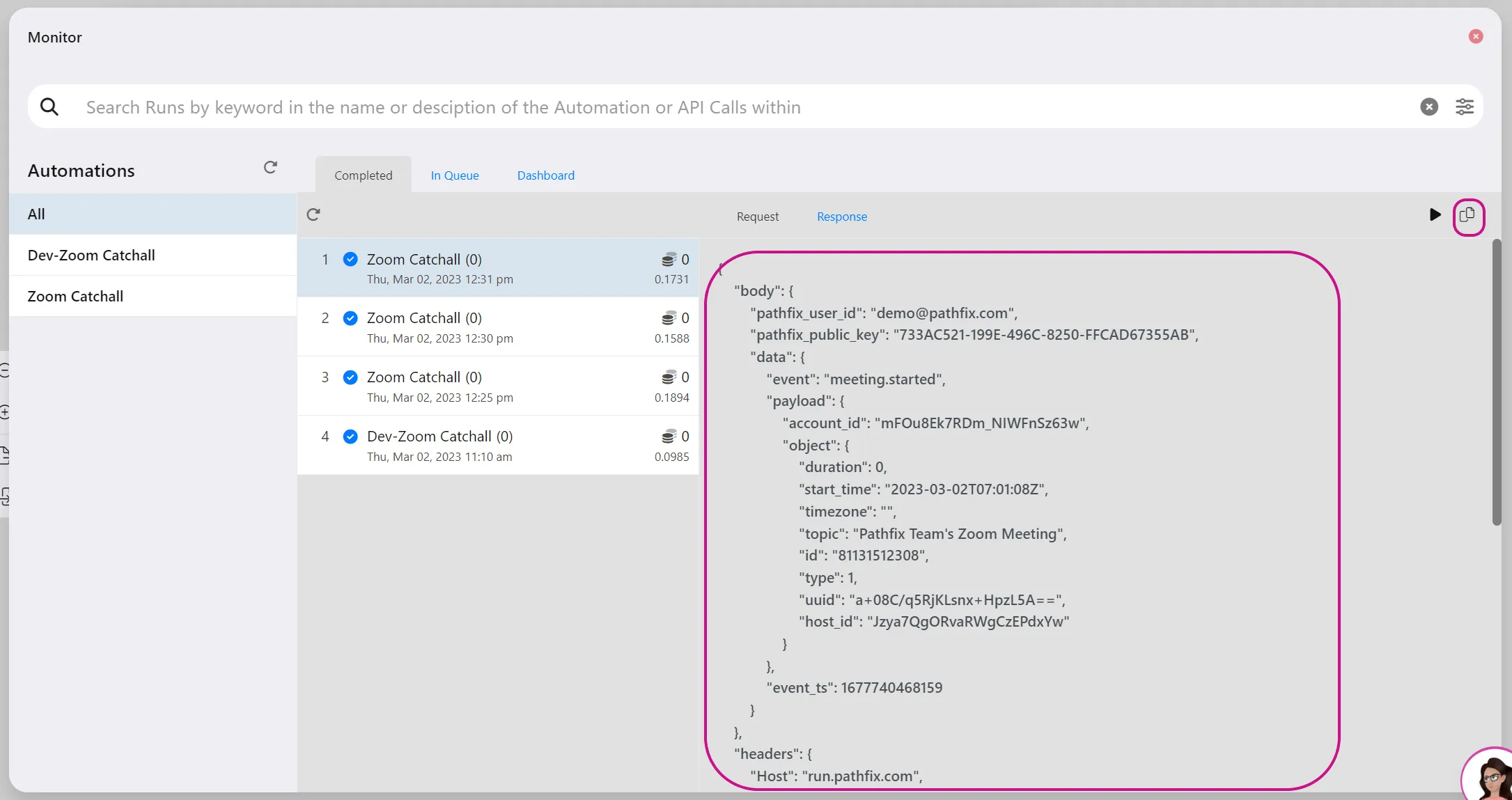Open the Dashboard tab
The height and width of the screenshot is (800, 1512).
pos(546,175)
